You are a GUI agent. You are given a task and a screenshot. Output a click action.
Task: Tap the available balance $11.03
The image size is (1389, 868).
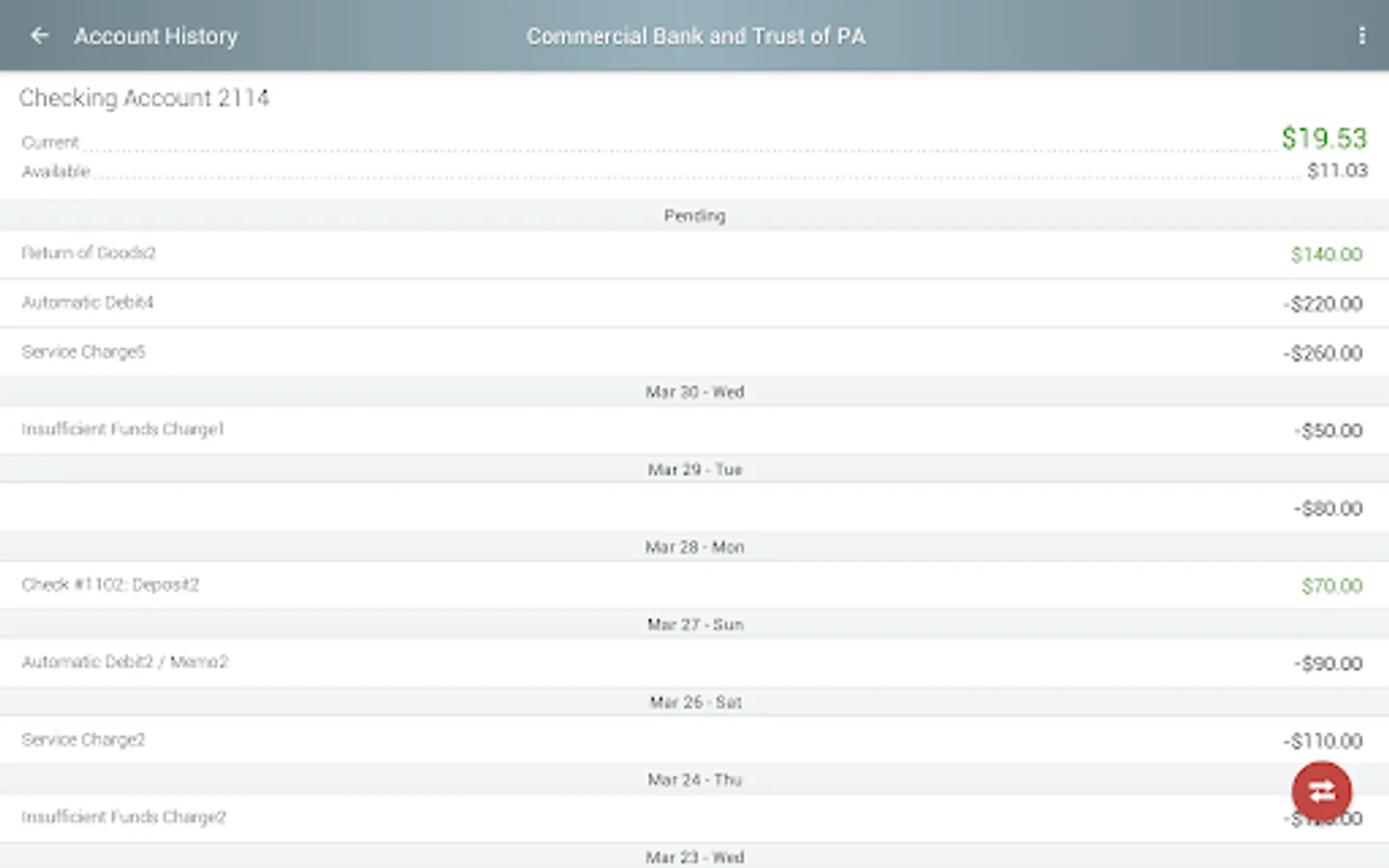coord(1337,171)
